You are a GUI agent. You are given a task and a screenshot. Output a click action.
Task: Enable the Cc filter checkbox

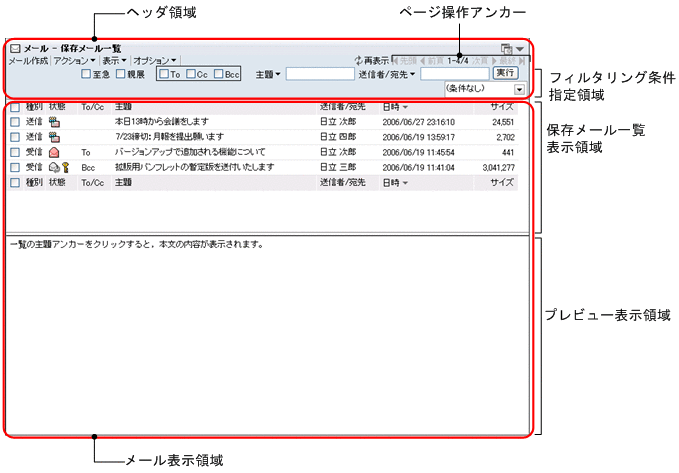[191, 74]
